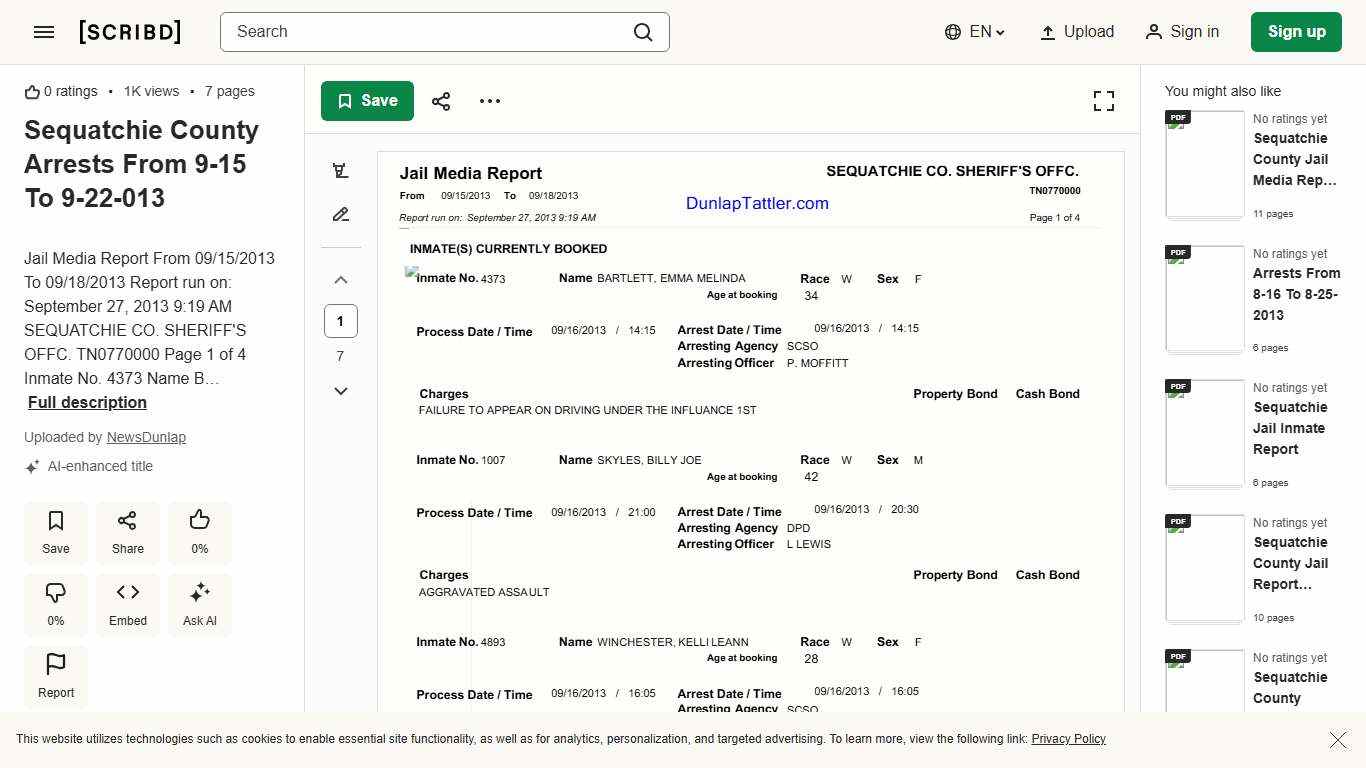
Task: Toggle thumbs up rating for the document
Action: point(200,532)
